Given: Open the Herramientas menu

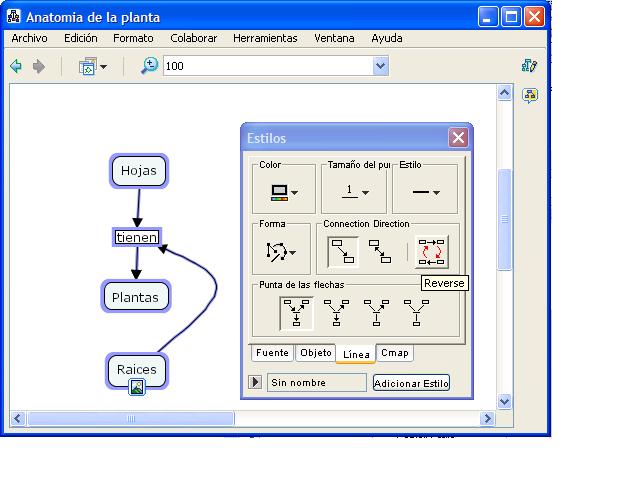Looking at the screenshot, I should [x=265, y=38].
